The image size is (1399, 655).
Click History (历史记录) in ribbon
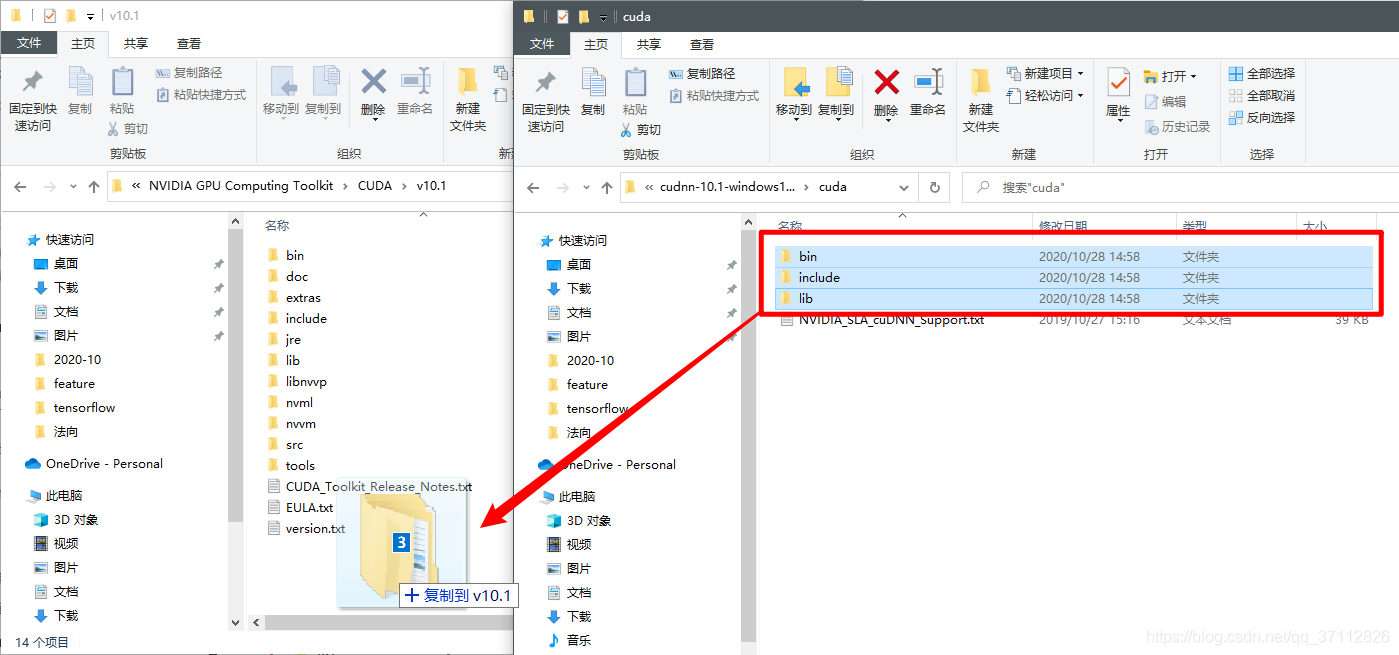point(1177,127)
